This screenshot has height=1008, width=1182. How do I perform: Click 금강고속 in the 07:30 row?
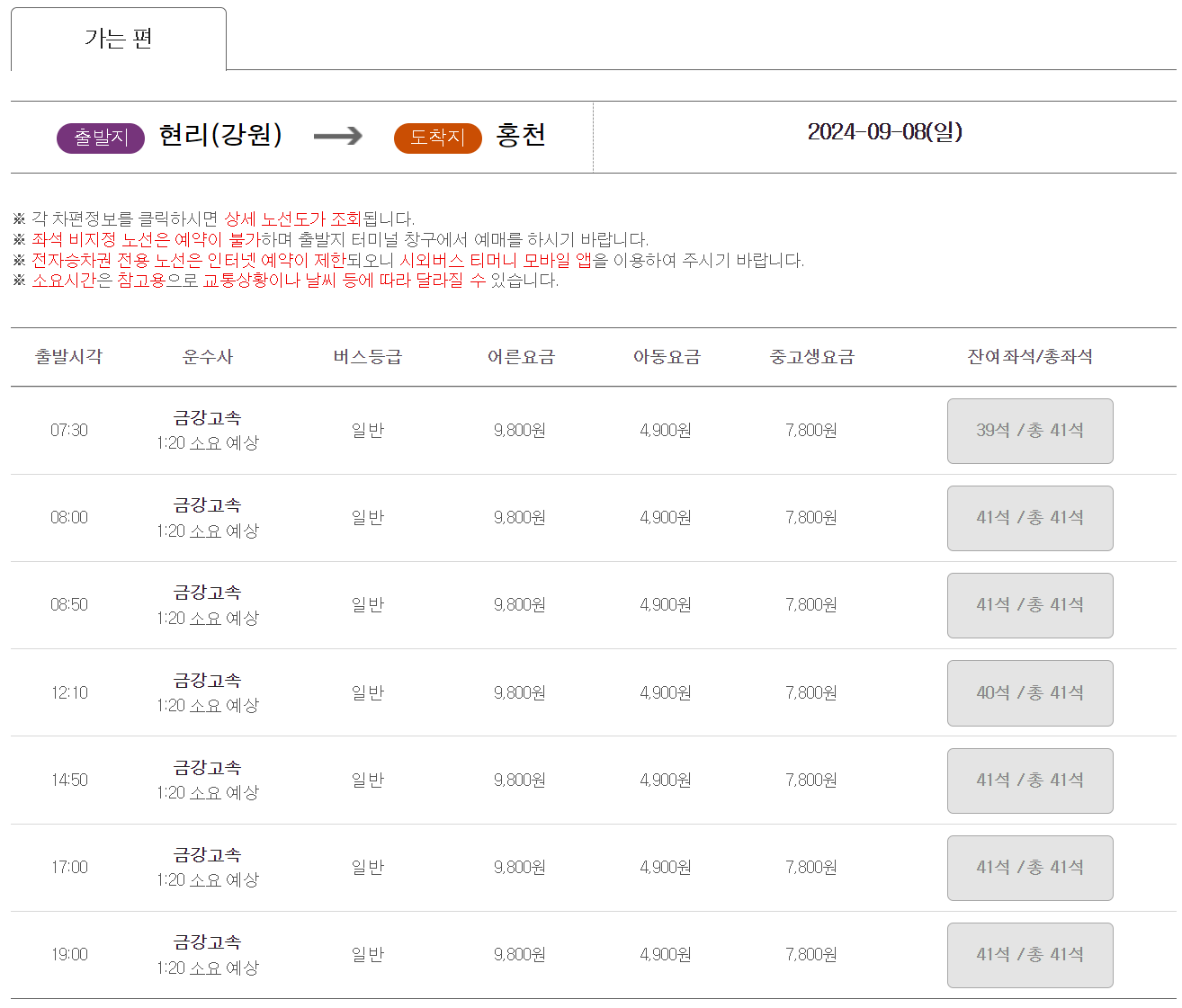coord(208,417)
